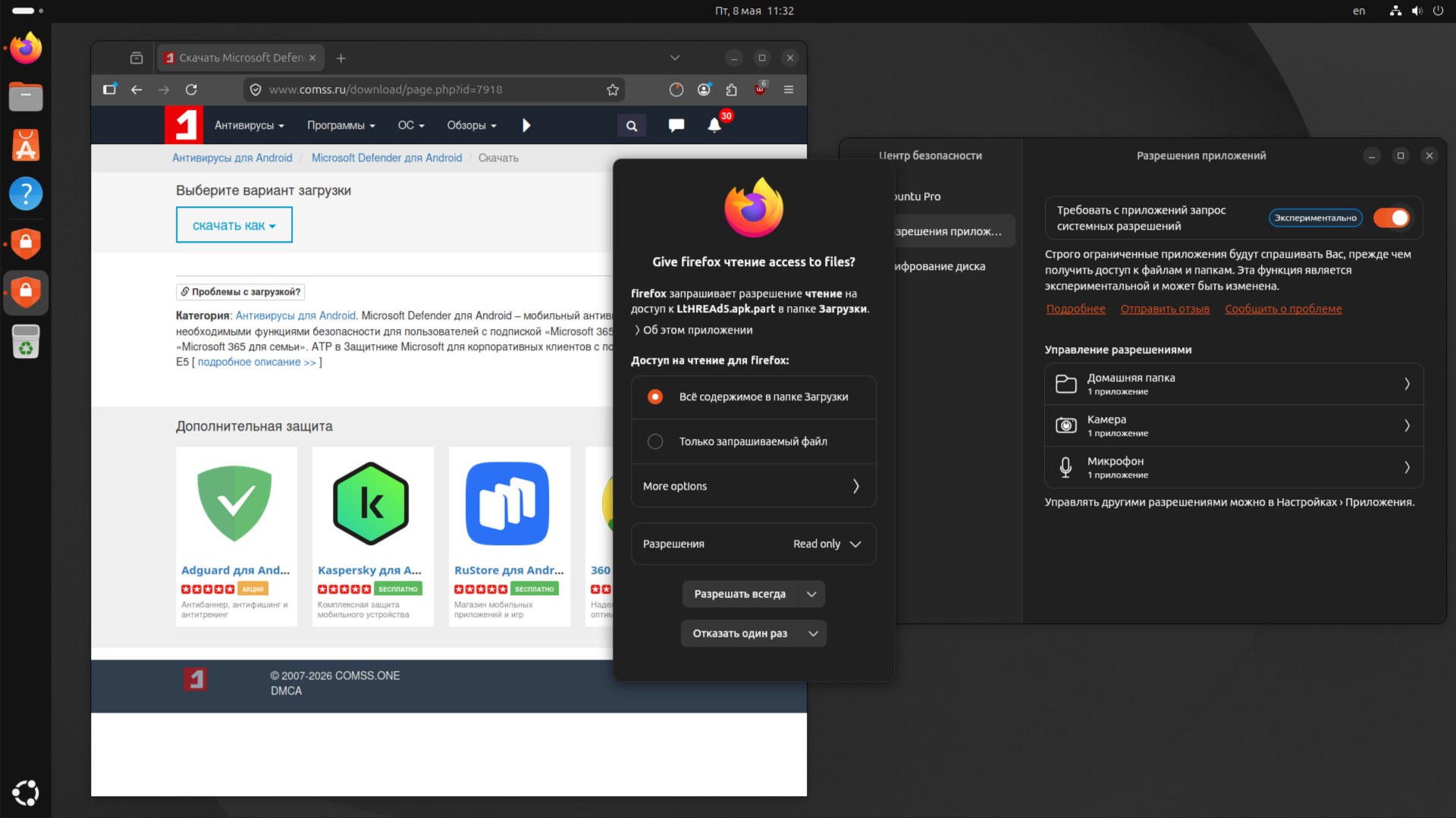Viewport: 1456px width, 818px height.
Task: Click the site shield icon in address bar
Action: click(x=256, y=89)
